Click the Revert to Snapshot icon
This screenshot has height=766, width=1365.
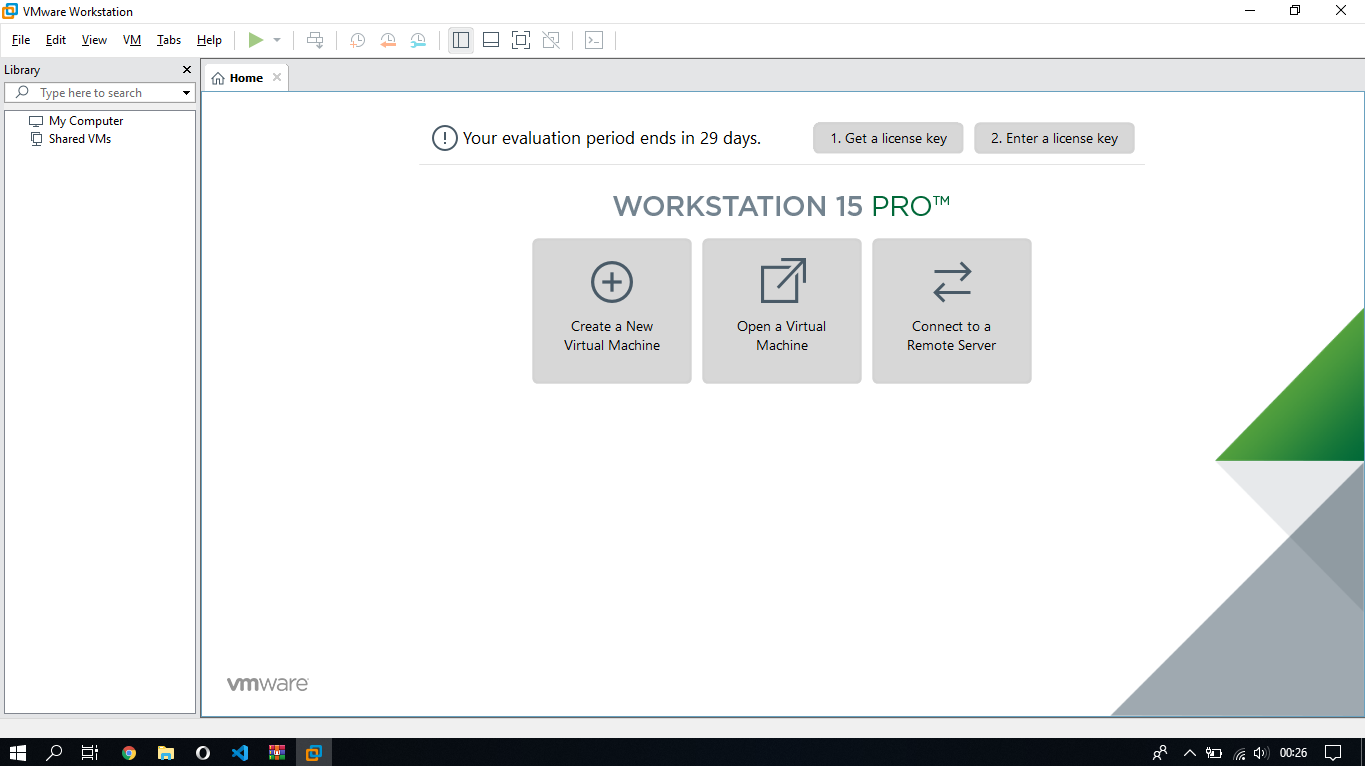tap(388, 40)
